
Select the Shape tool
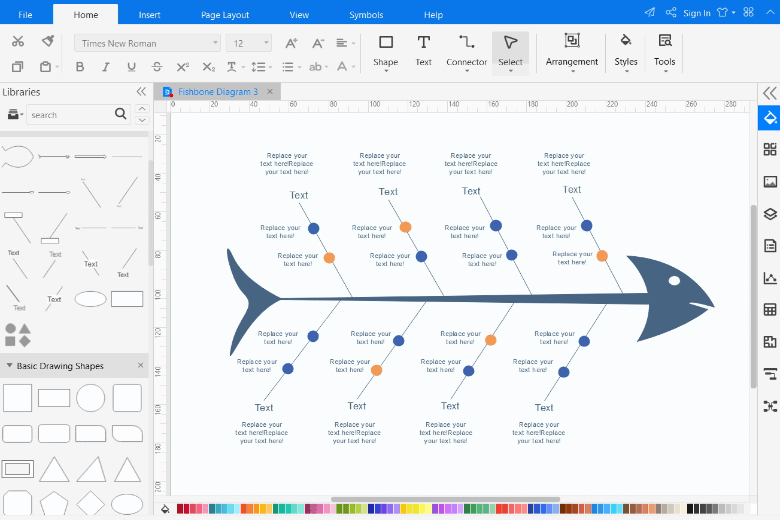386,52
